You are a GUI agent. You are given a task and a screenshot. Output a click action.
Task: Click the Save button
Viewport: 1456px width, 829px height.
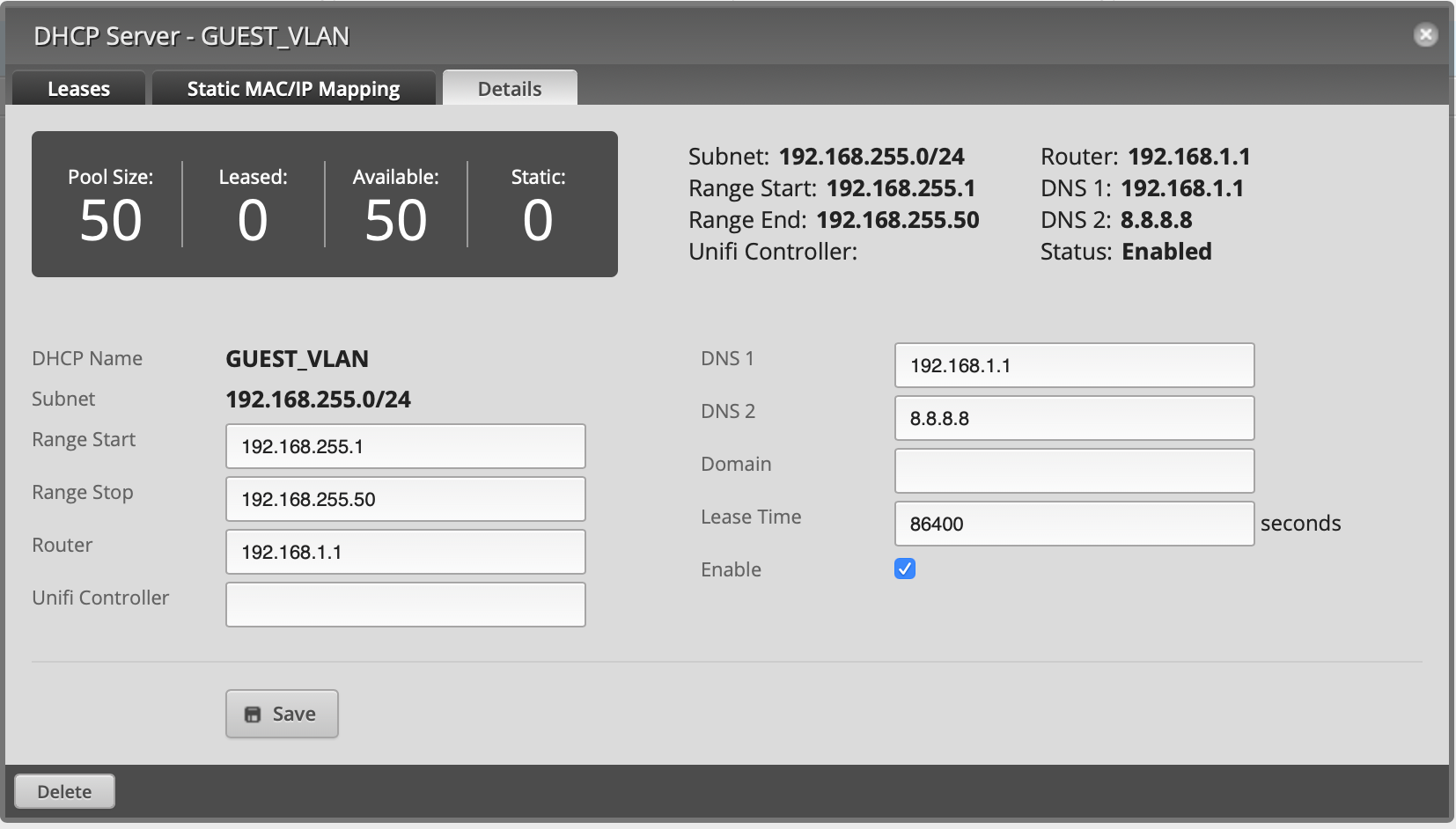(282, 714)
